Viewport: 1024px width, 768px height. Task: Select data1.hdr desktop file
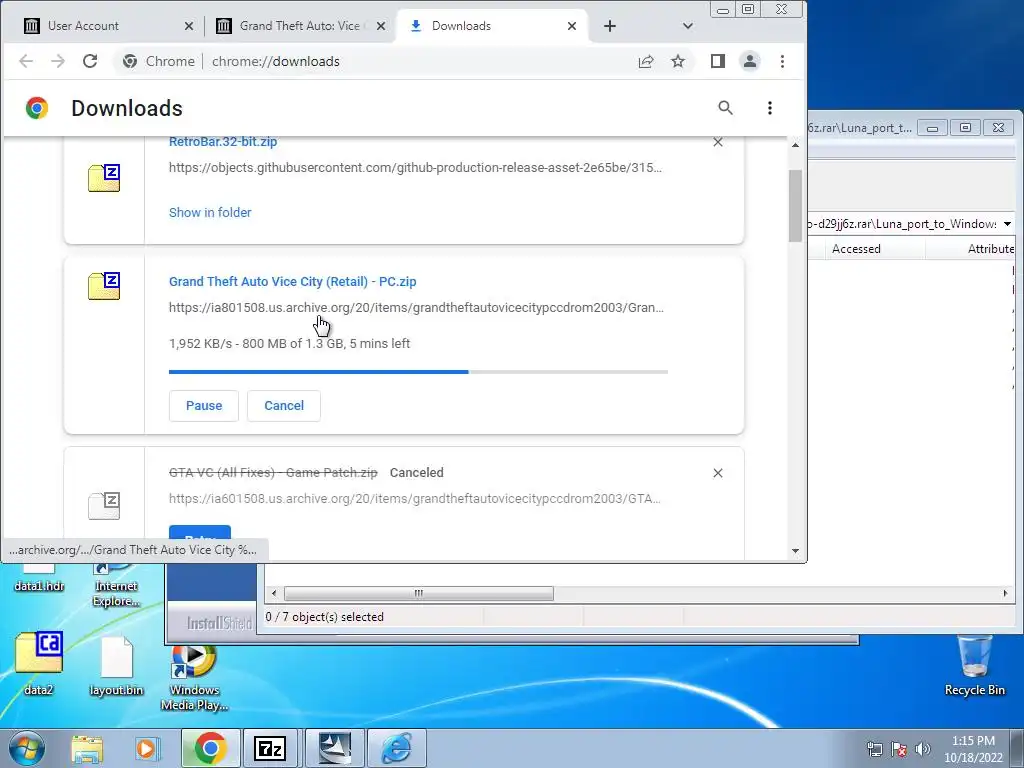[x=39, y=581]
